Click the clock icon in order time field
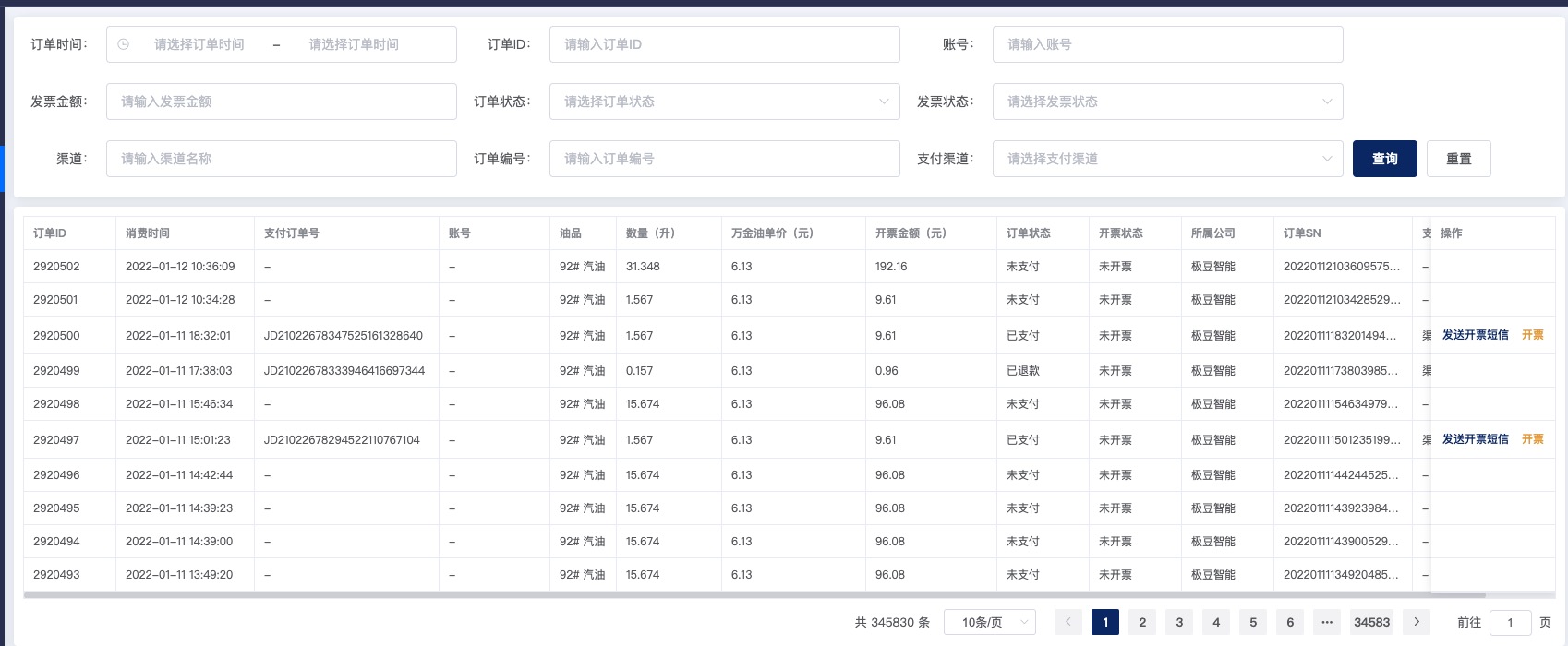1568x646 pixels. [124, 44]
